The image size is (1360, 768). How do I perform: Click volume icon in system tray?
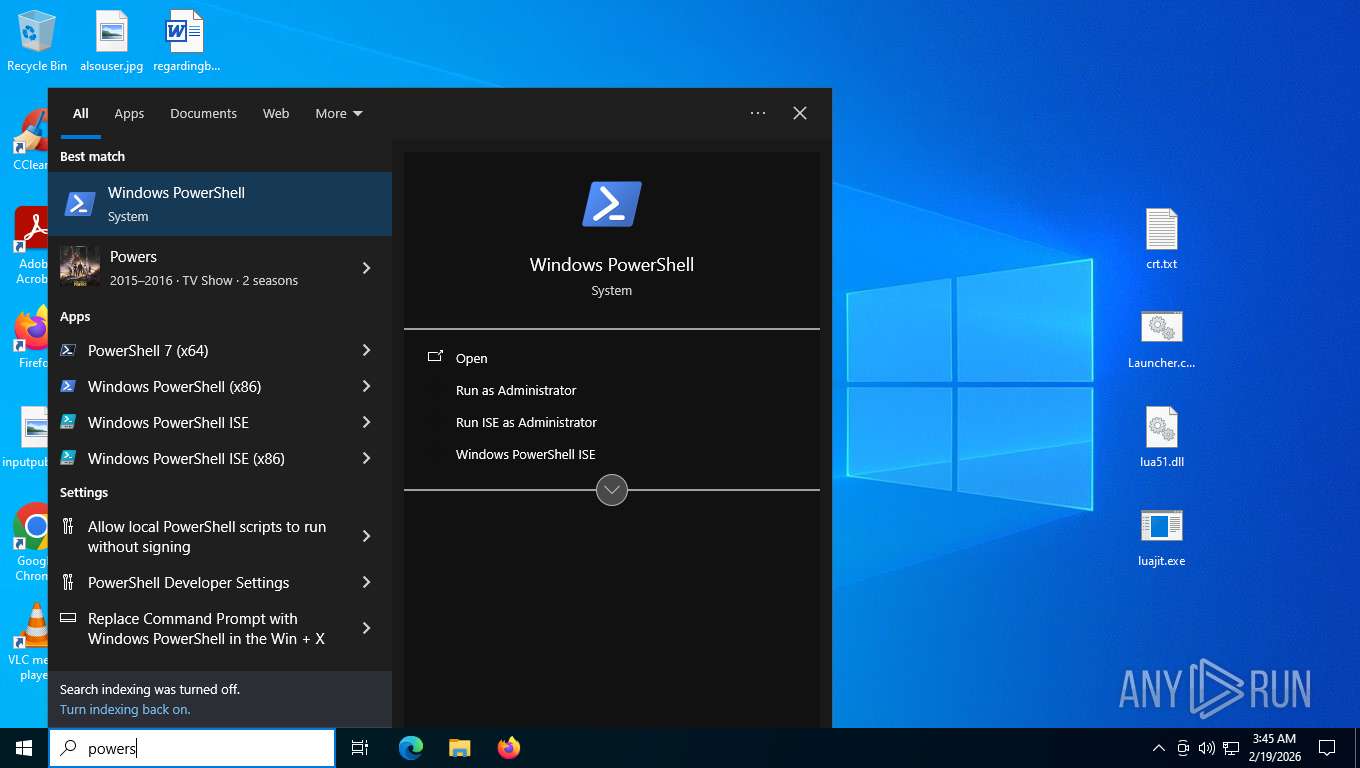1206,748
